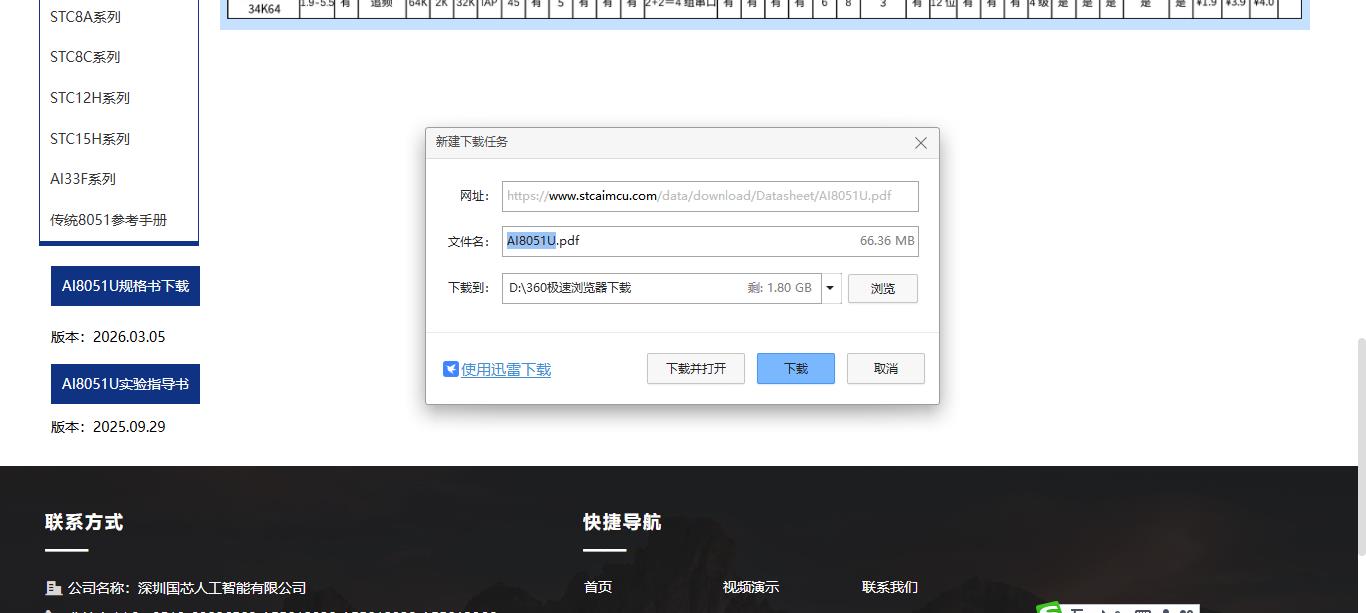This screenshot has height=613, width=1366.
Task: Click the 快捷导航 heading
Action: pyautogui.click(x=622, y=522)
